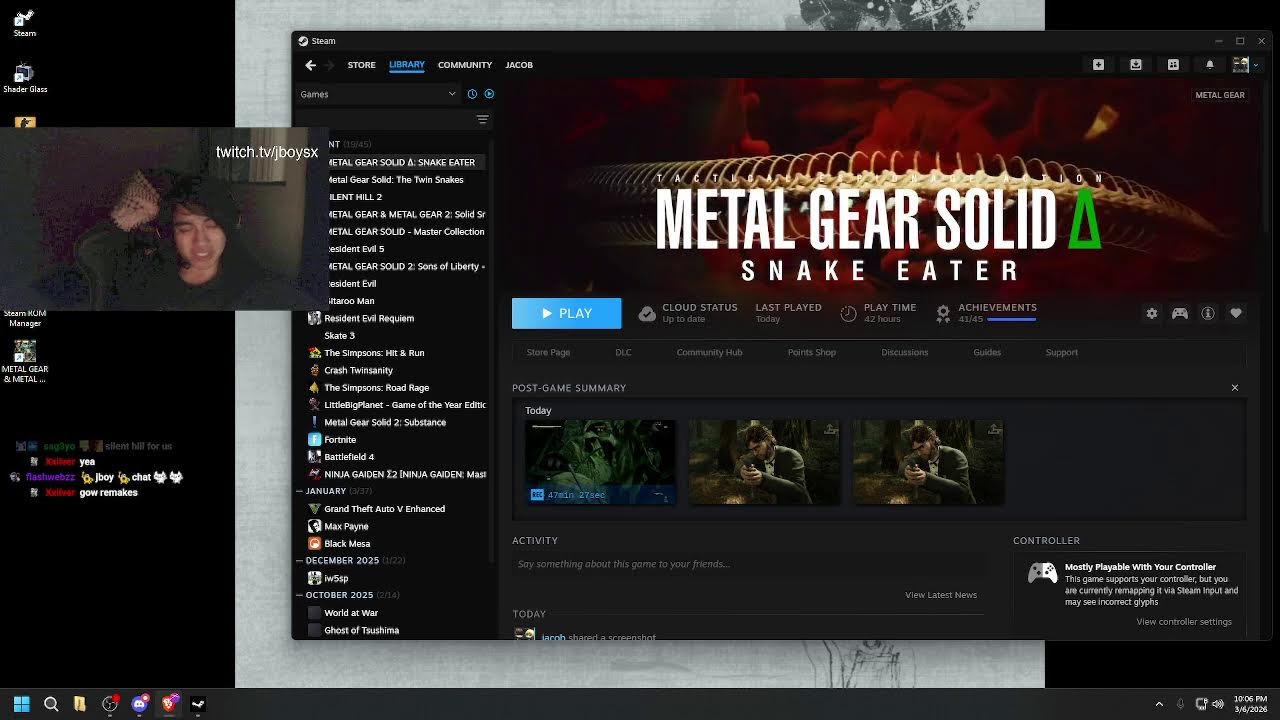This screenshot has width=1280, height=720.
Task: Open the Guides link
Action: (987, 353)
